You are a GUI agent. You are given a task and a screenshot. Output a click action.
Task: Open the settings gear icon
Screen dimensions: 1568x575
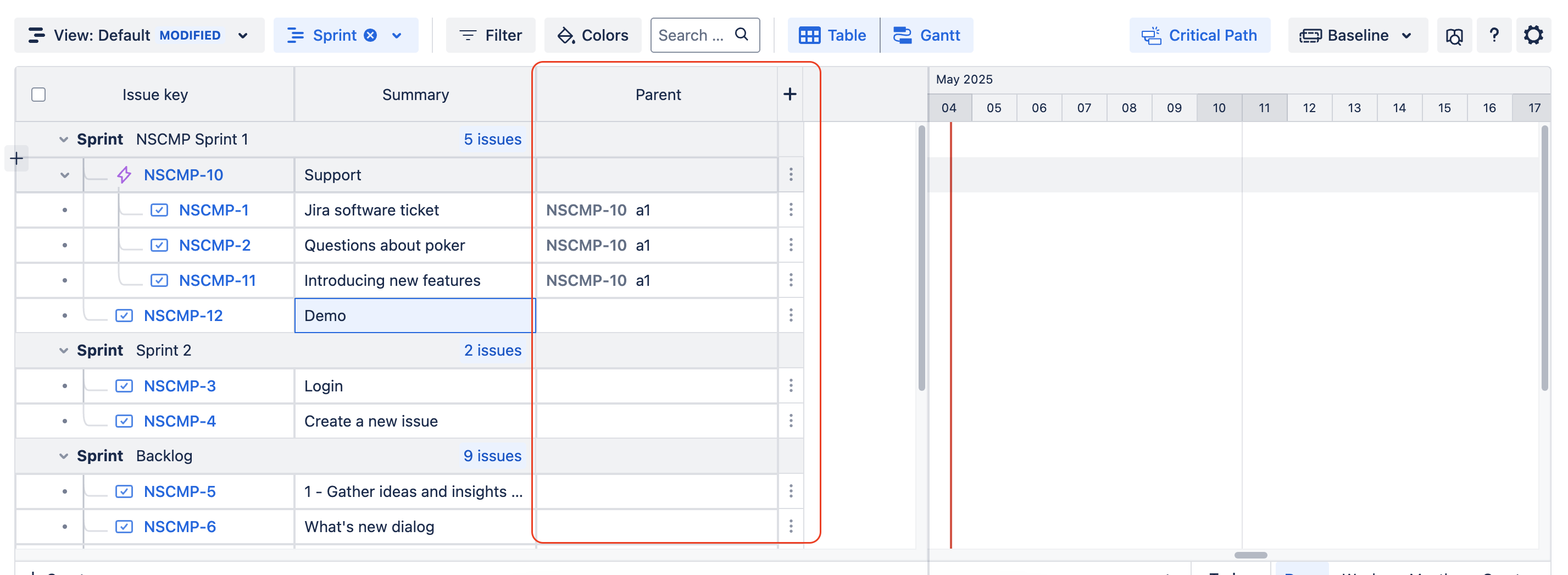point(1533,35)
